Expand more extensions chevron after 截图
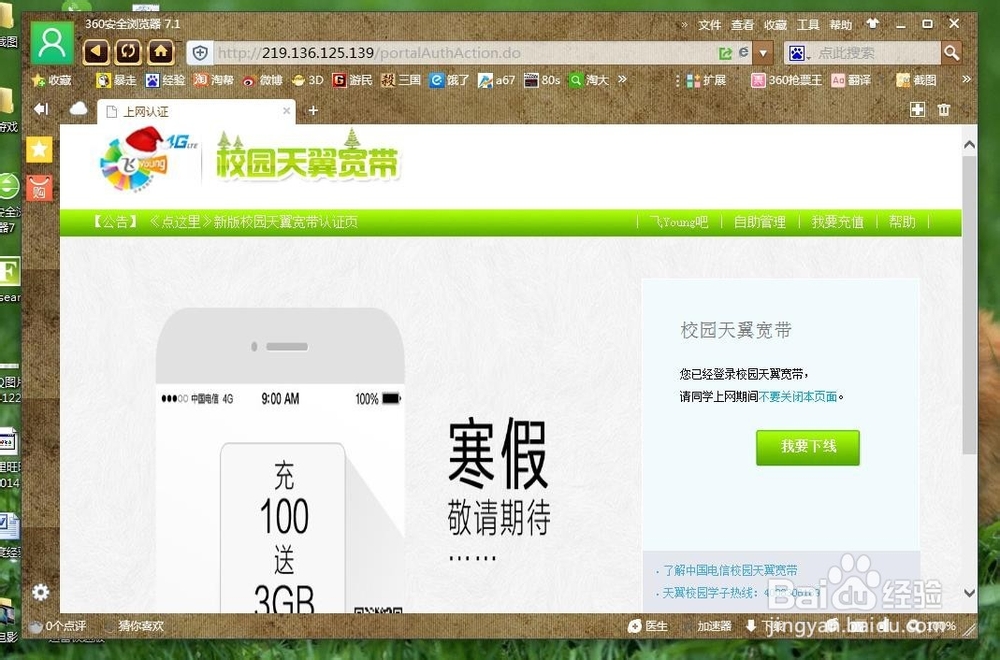Image resolution: width=1000 pixels, height=660 pixels. pyautogui.click(x=966, y=79)
